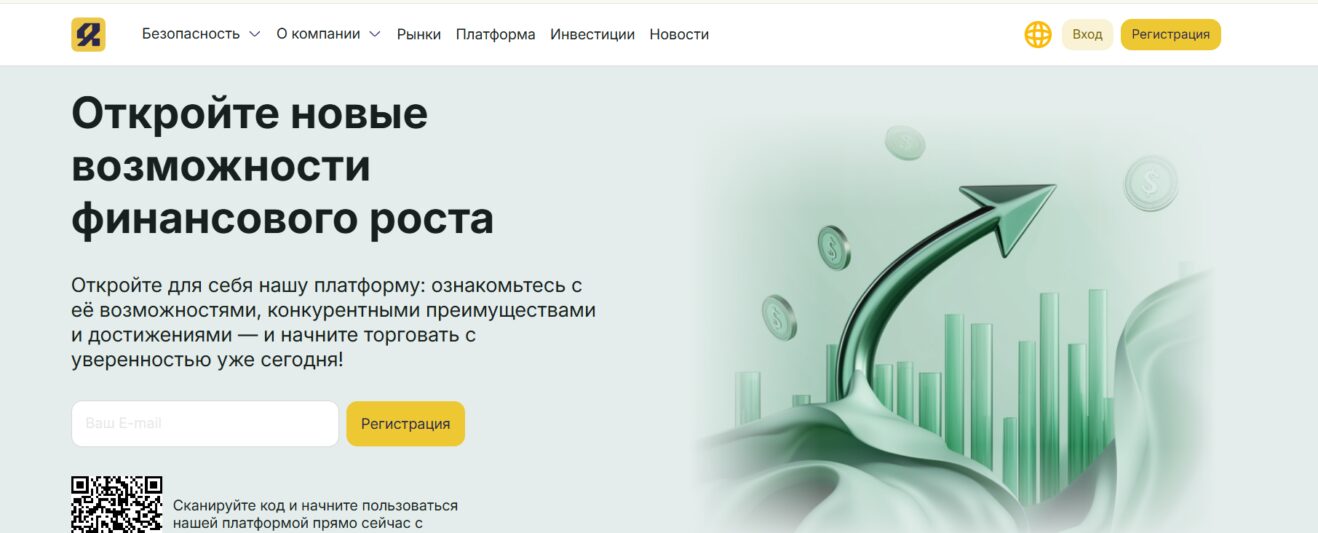Expand the chevron next to Безопасность
Viewport: 1318px width, 533px height.
tap(254, 34)
